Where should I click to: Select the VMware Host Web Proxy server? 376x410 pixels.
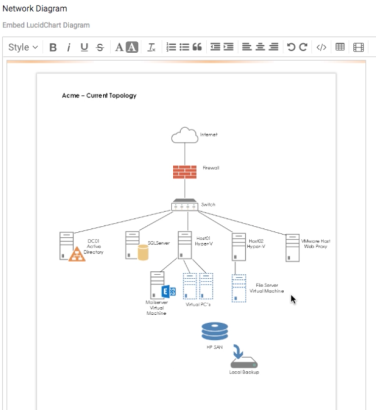coord(292,248)
